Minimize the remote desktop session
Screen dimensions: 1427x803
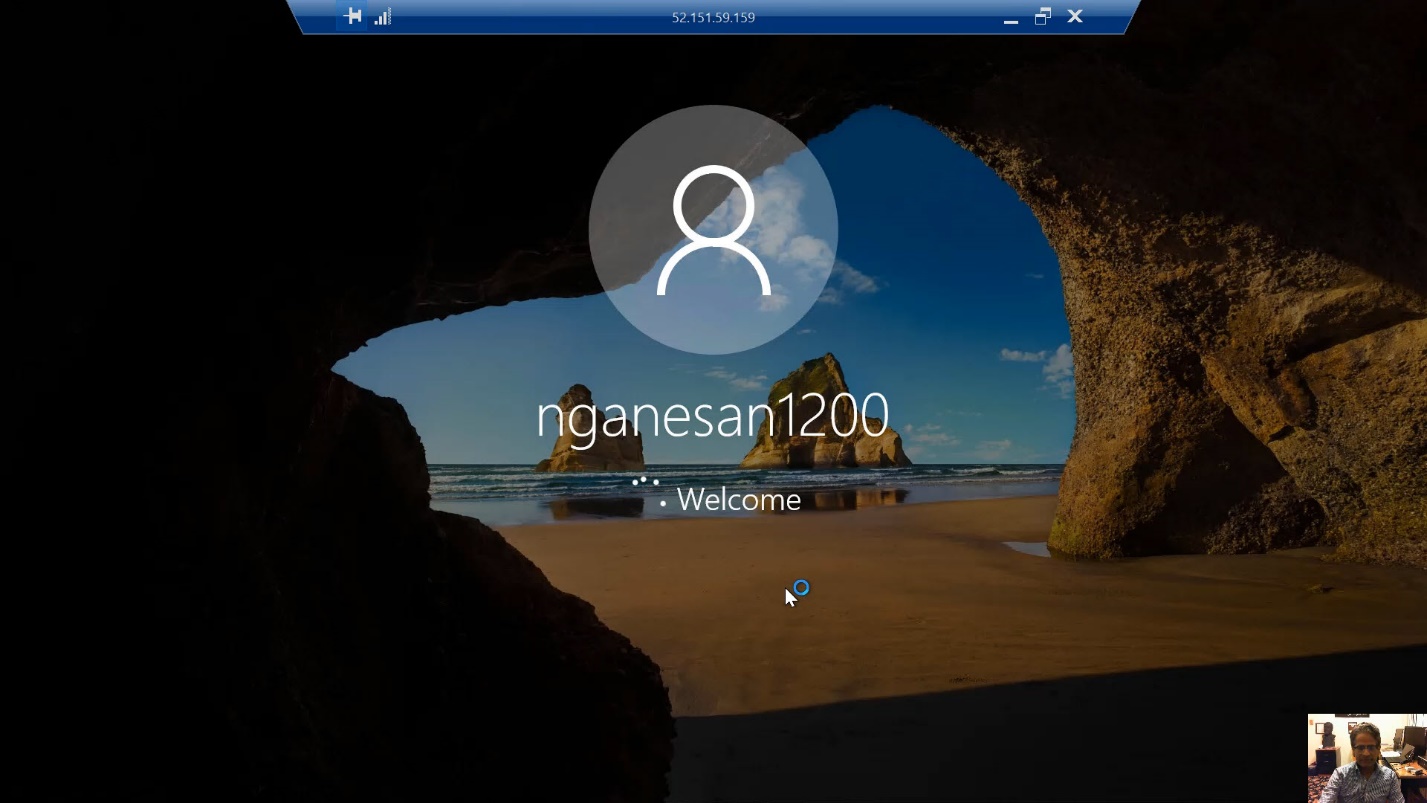tap(1011, 18)
